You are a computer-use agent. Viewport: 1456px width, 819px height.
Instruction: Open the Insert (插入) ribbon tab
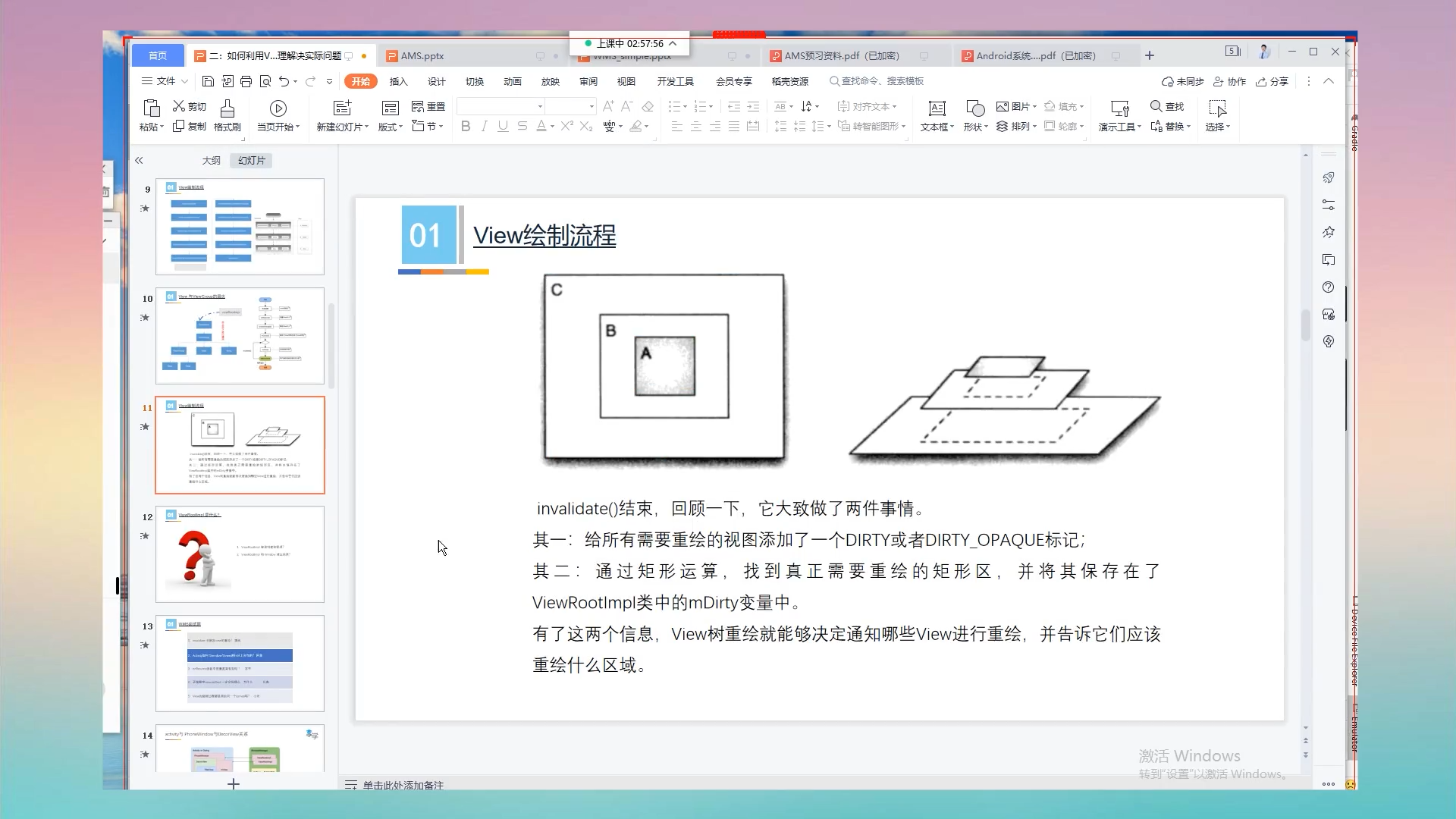(x=398, y=81)
